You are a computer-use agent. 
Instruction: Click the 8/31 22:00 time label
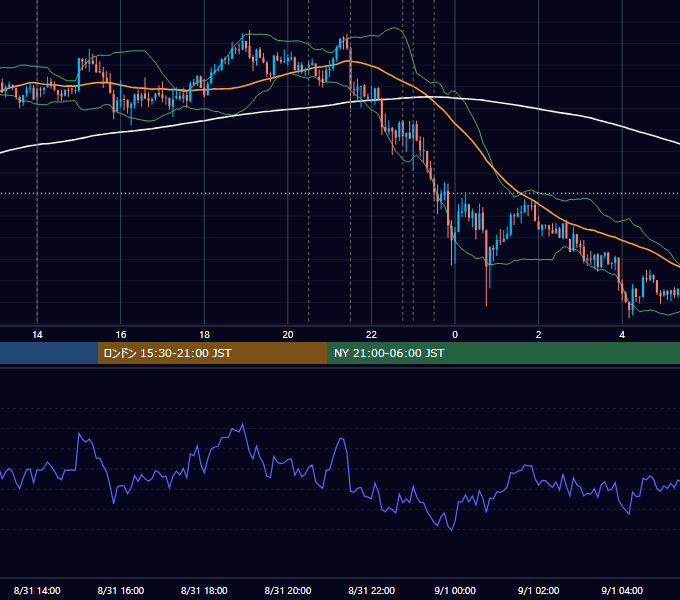click(371, 590)
